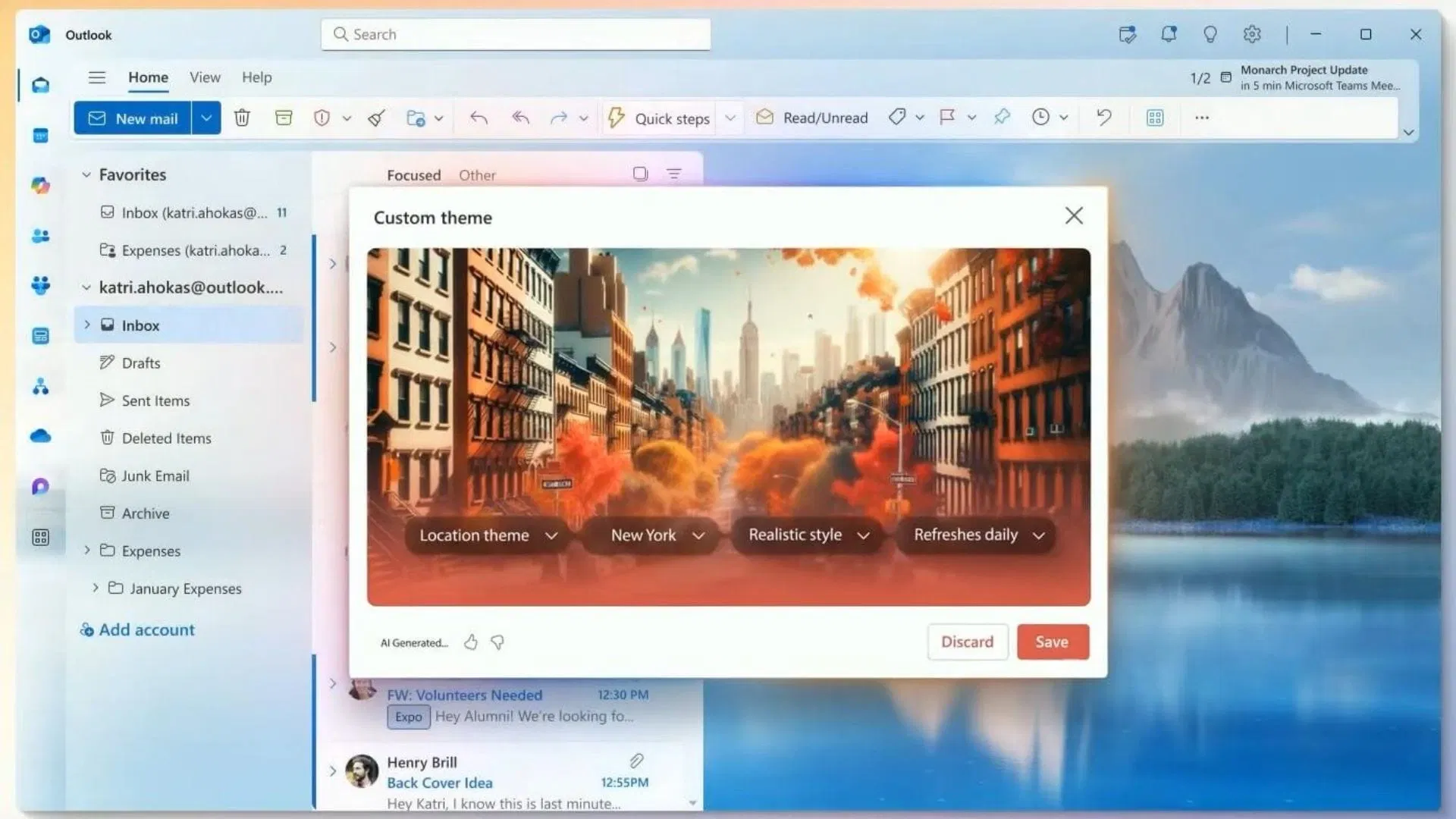Click the thumbs up feedback icon
Screen dimensions: 1456x819
471,642
